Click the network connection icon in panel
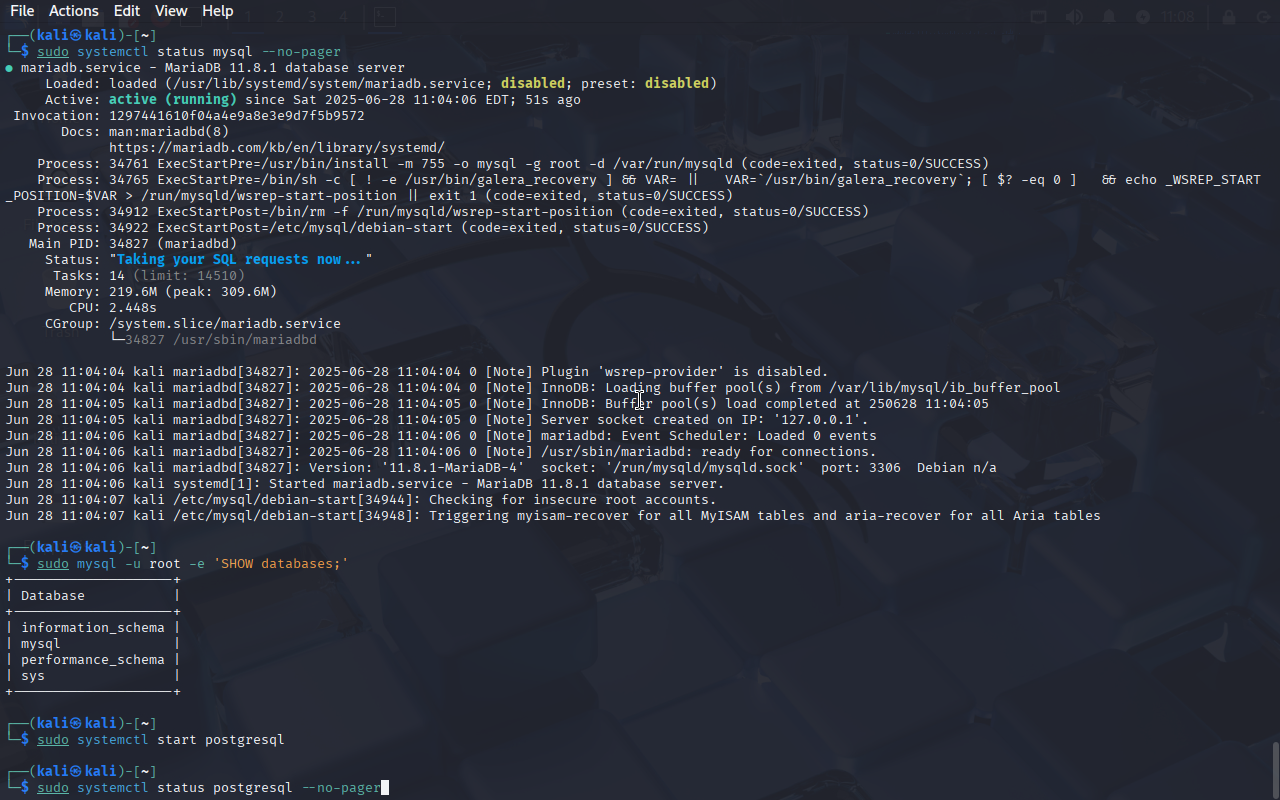The image size is (1280, 800). click(1039, 17)
